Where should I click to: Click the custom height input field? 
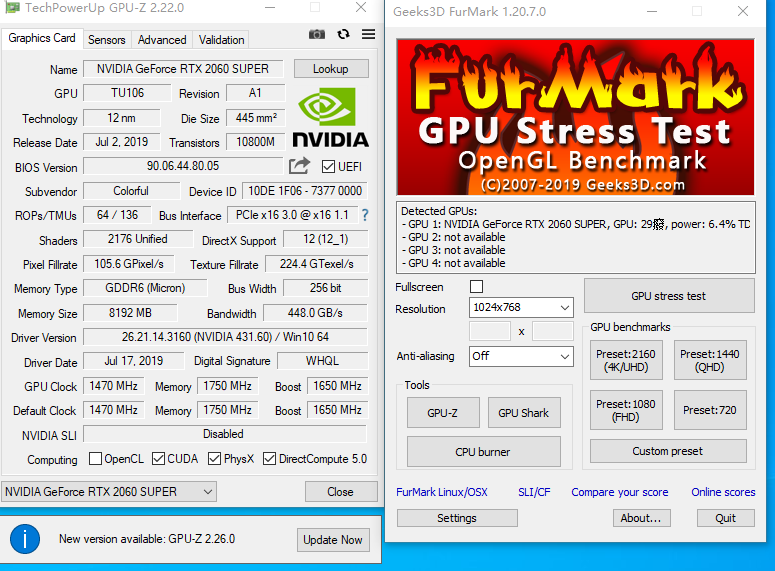point(553,331)
